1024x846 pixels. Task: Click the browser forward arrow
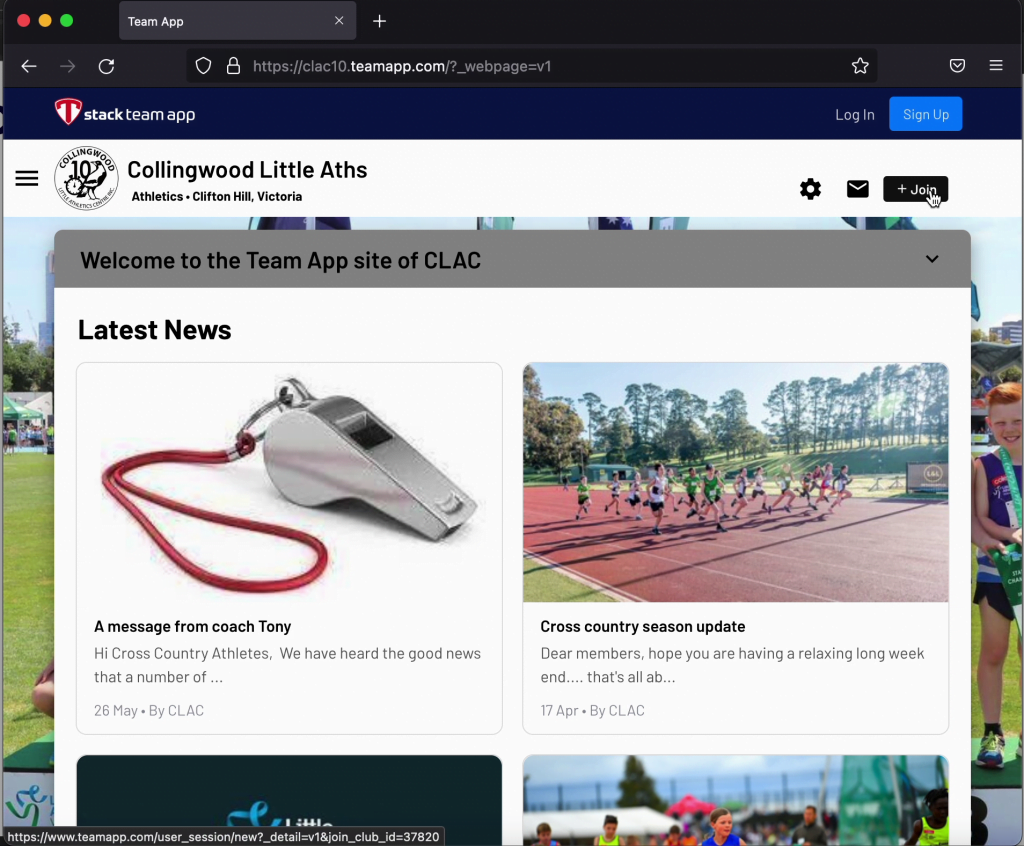click(67, 66)
